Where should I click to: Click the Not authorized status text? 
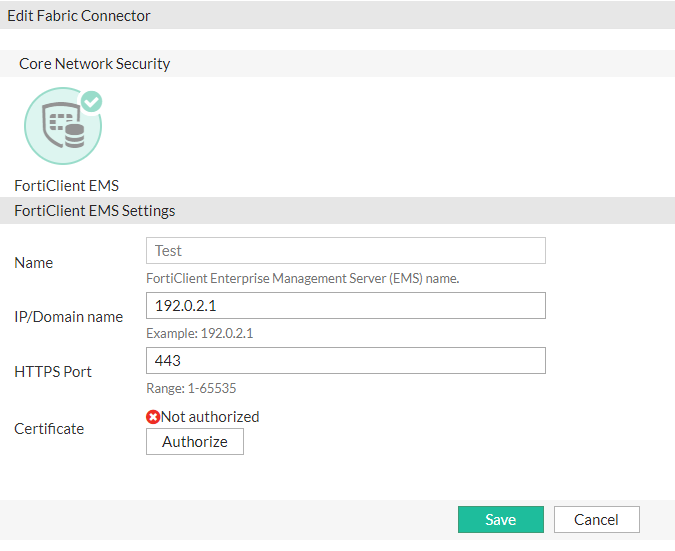210,417
